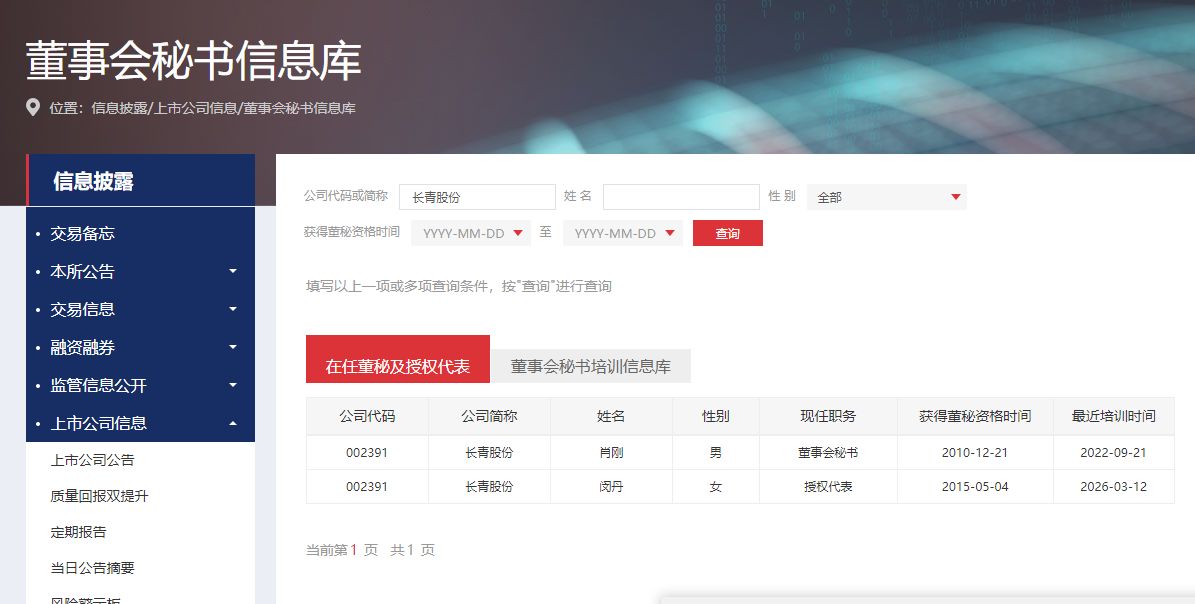The width and height of the screenshot is (1195, 604).
Task: Open the 上市公司公告 sublink
Action: (92, 460)
